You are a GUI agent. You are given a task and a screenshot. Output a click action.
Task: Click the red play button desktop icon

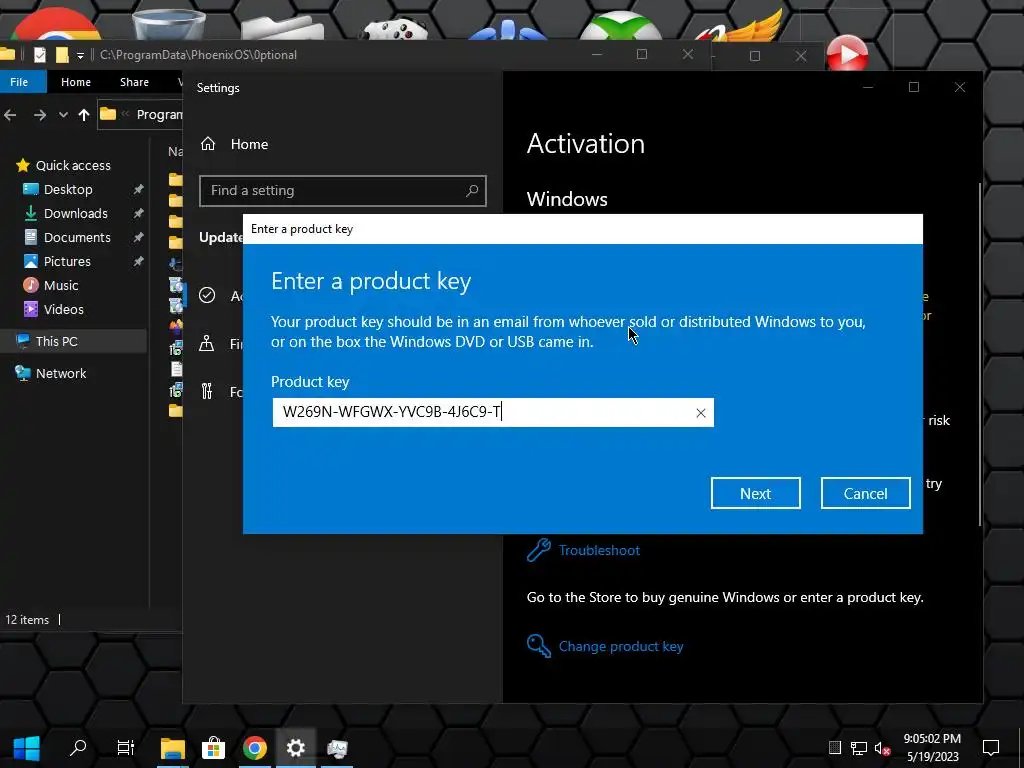coord(847,54)
